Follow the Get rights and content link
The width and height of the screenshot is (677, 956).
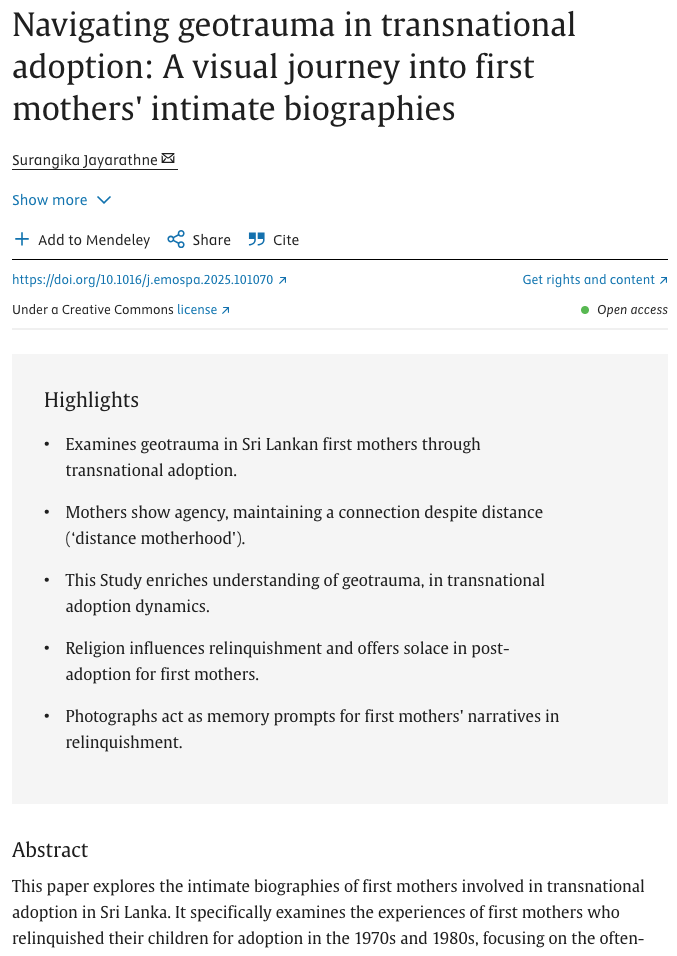pos(588,280)
